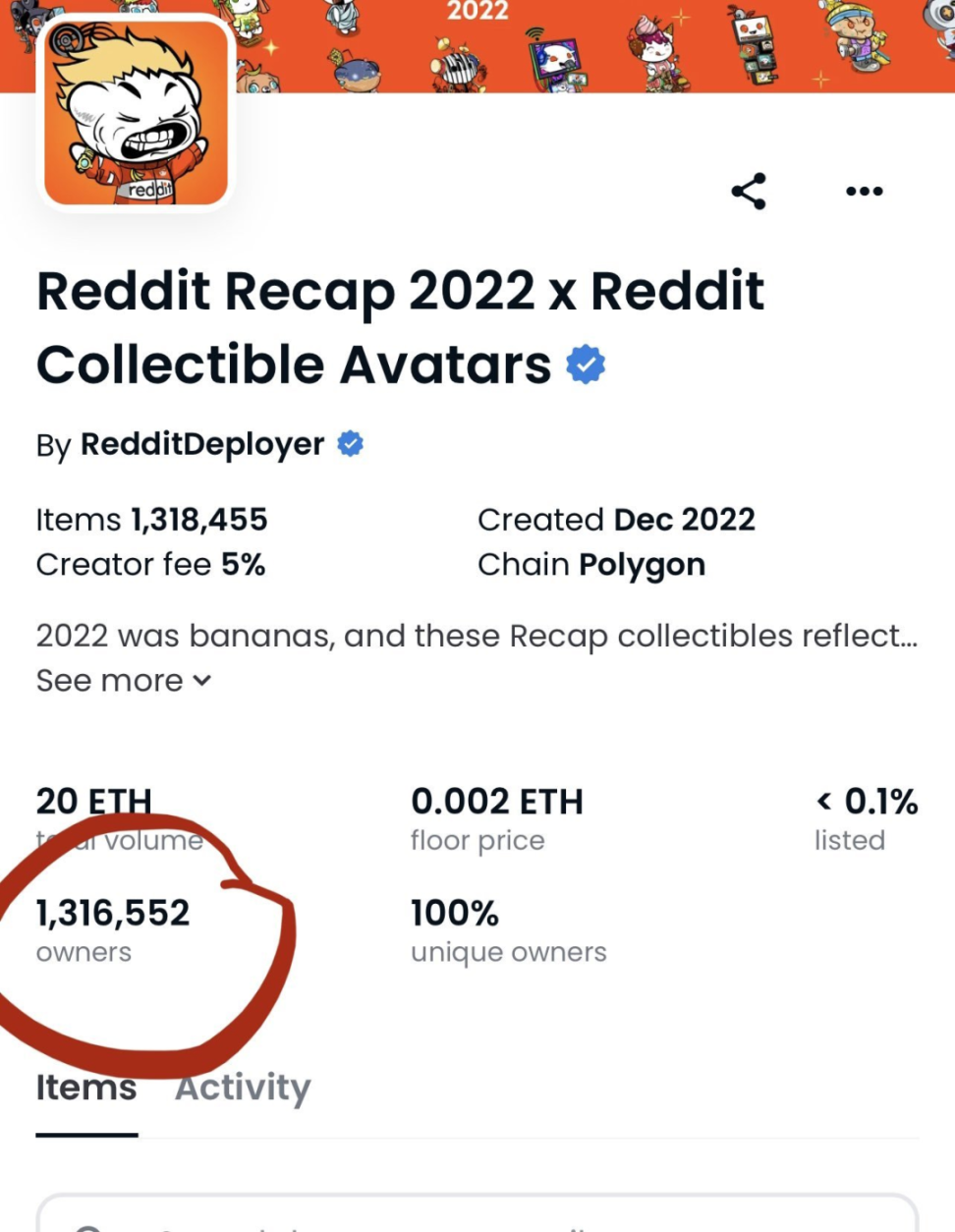Screen dimensions: 955x1232
Task: Tap the Reddit Recap collection avatar image
Action: 136,114
